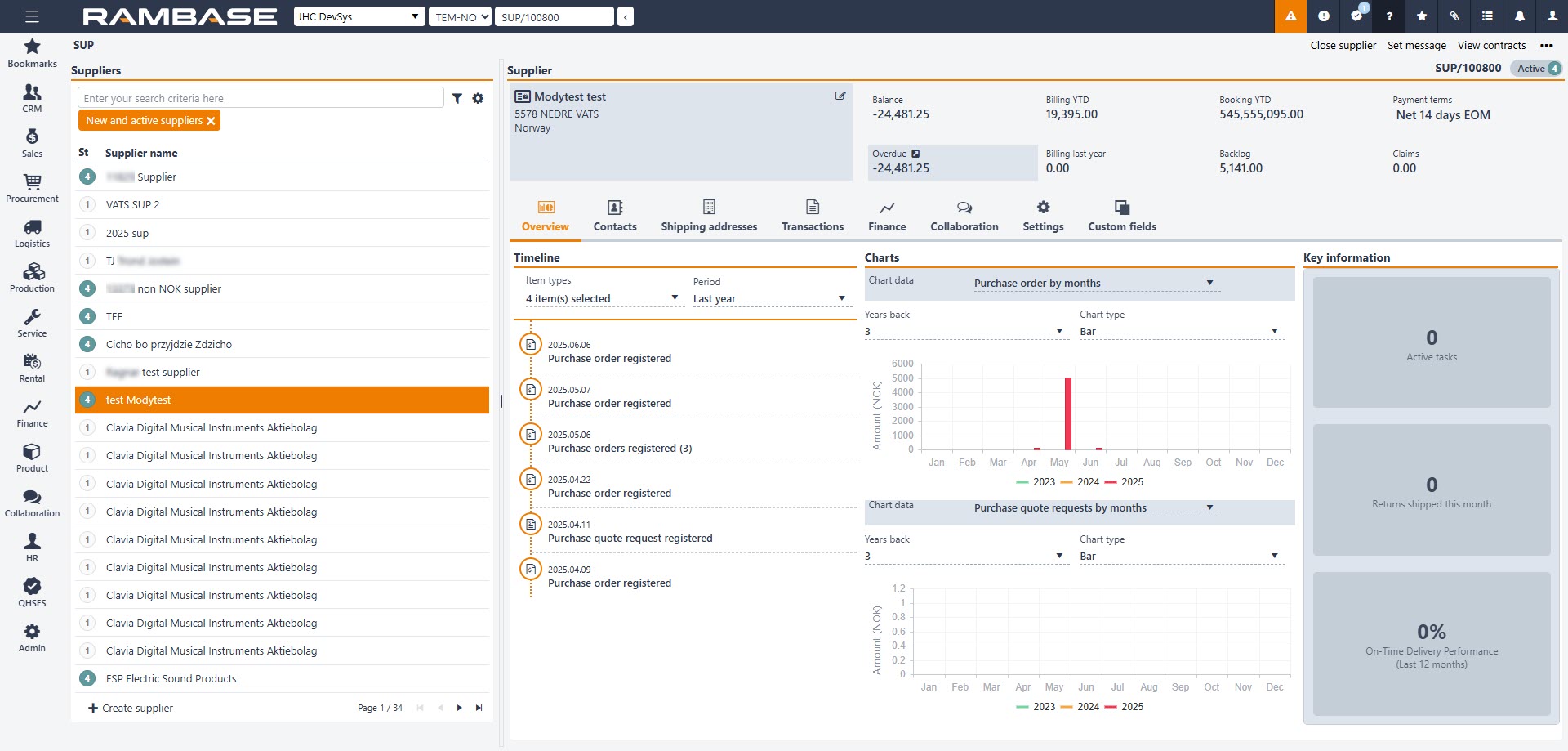This screenshot has width=1568, height=751.
Task: Click the edit icon on Modytest address card
Action: (840, 96)
